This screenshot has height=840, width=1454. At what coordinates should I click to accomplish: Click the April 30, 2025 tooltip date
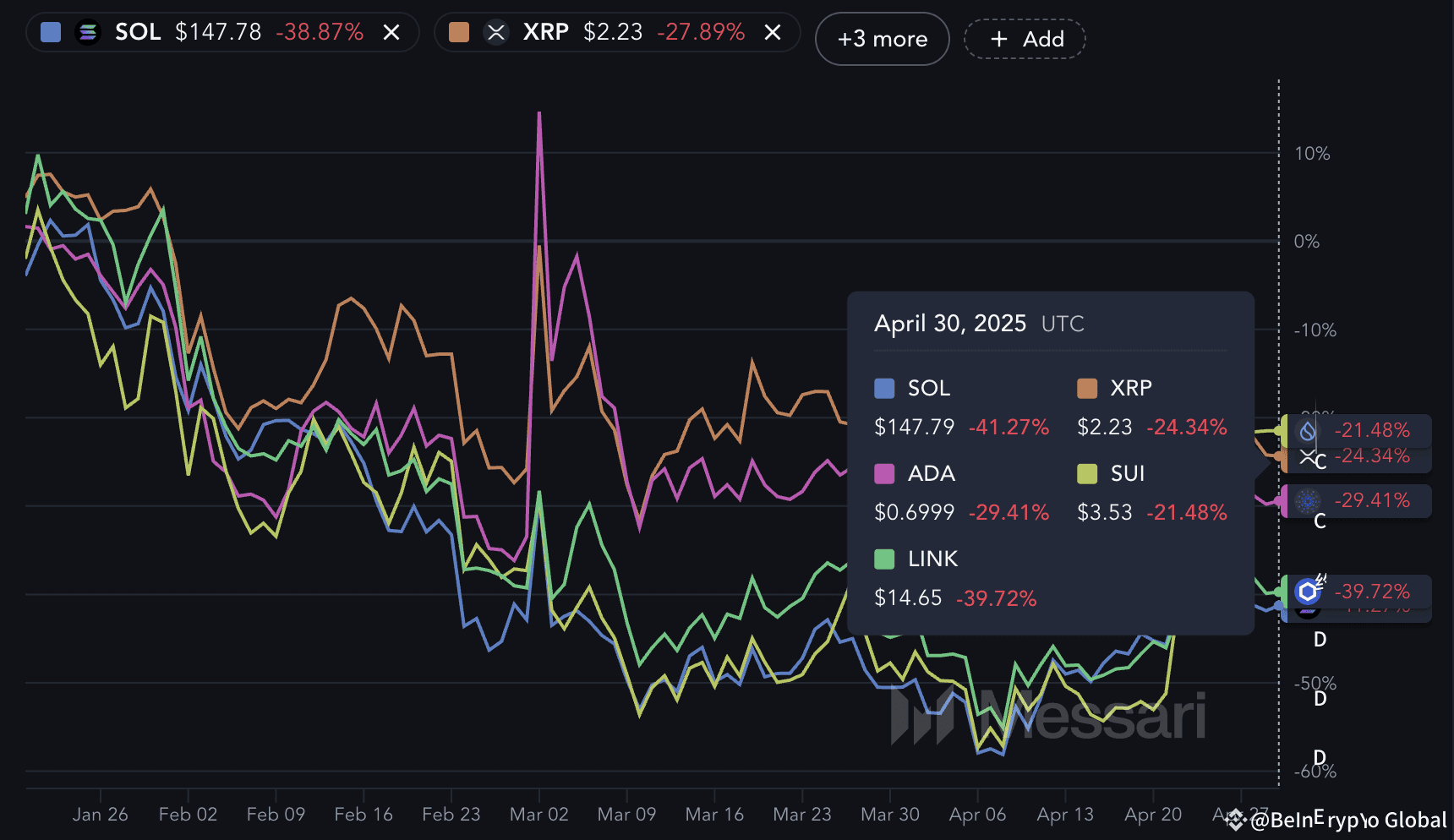[950, 324]
